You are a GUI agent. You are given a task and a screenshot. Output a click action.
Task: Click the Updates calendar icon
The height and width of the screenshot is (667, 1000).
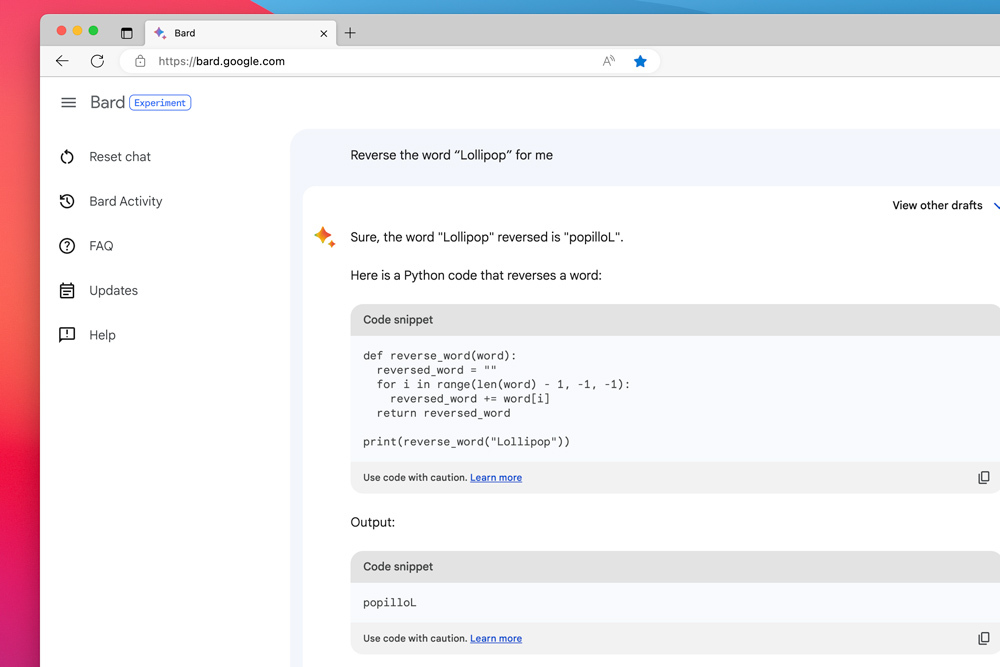(x=67, y=291)
